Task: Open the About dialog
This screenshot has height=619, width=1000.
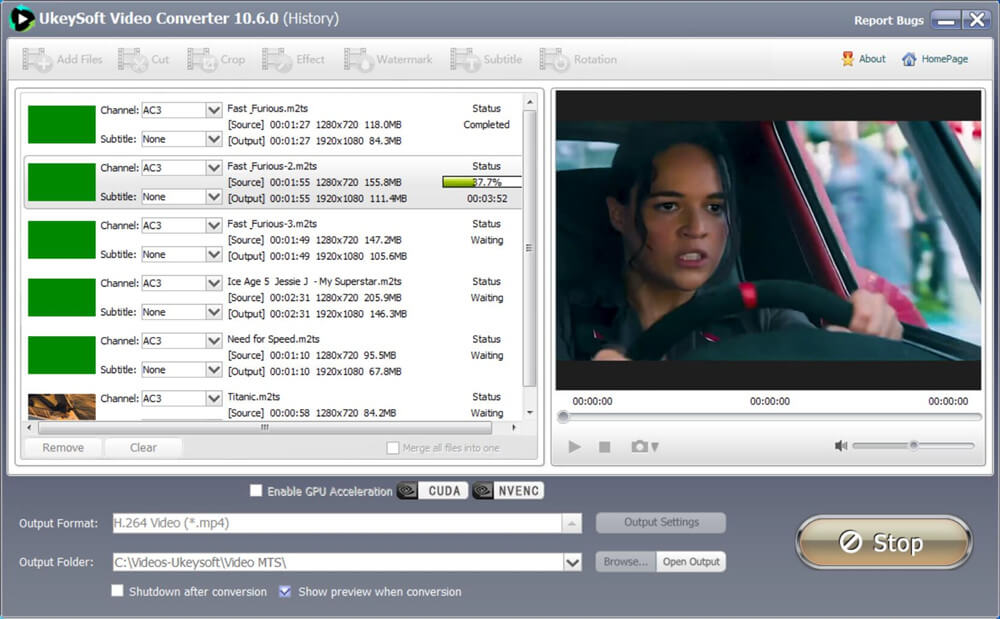Action: tap(864, 59)
